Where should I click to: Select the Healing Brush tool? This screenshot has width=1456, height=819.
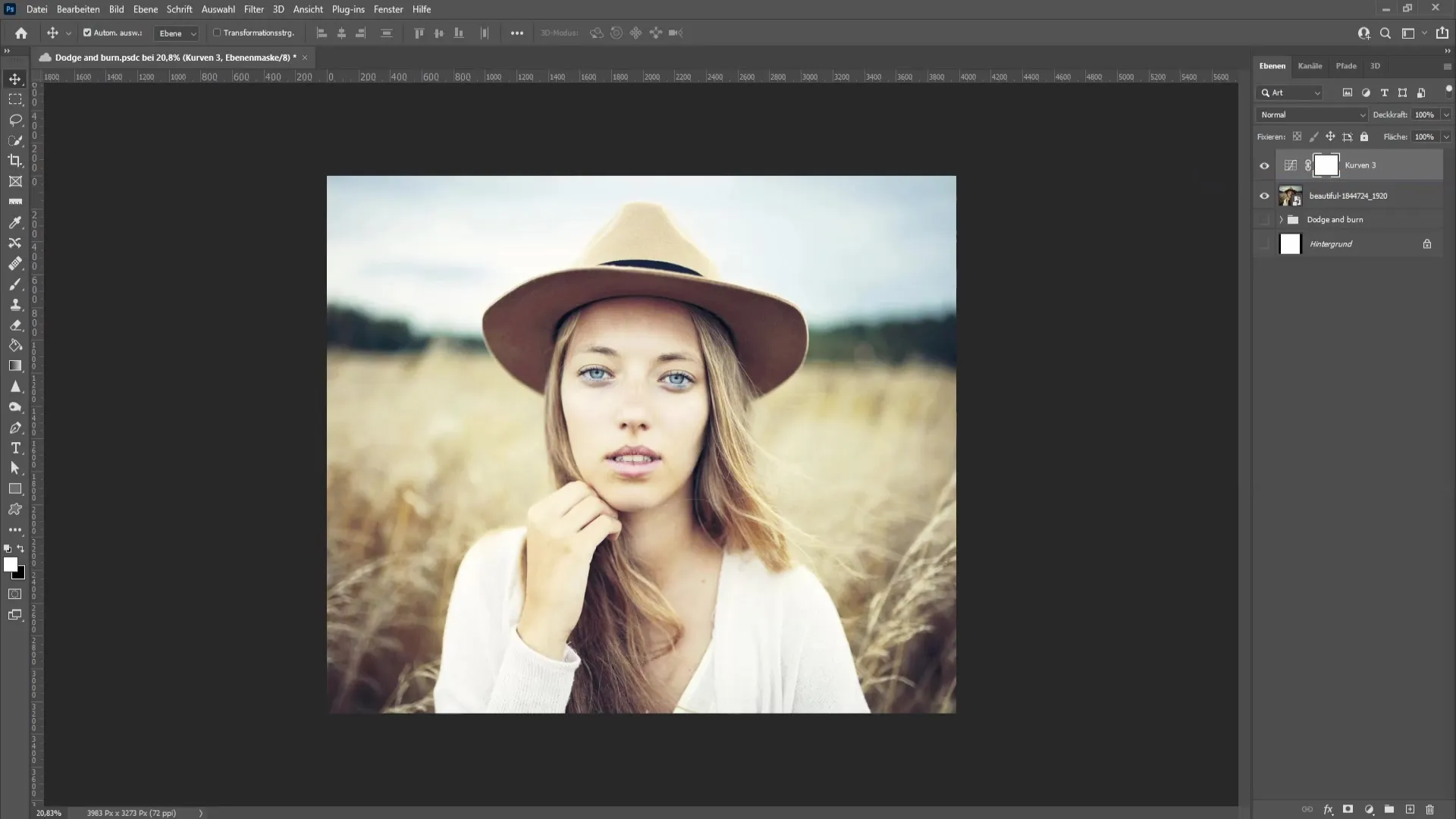click(x=15, y=263)
